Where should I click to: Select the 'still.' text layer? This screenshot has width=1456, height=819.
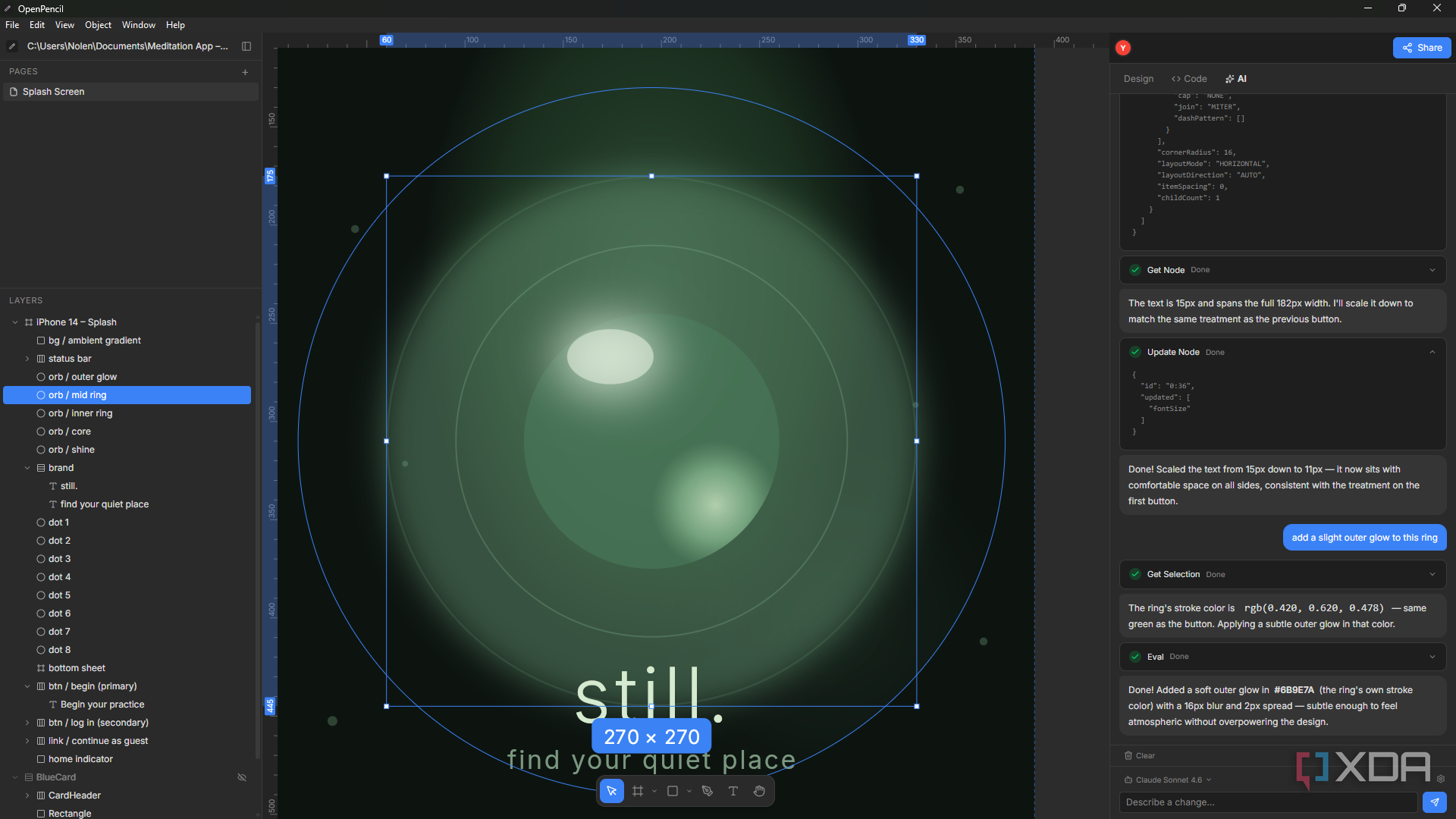[x=127, y=486]
